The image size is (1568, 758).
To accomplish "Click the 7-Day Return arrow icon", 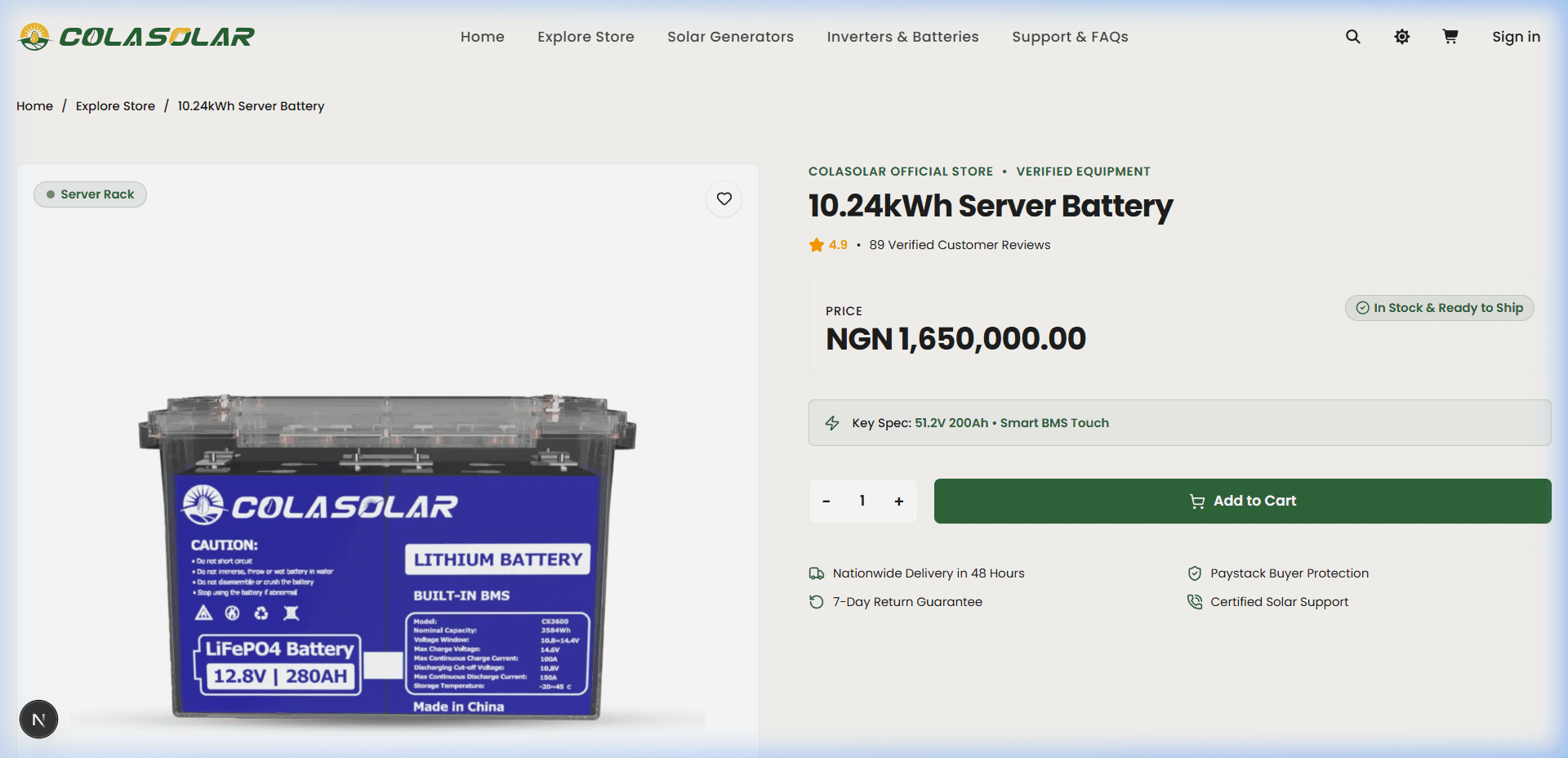I will [817, 602].
